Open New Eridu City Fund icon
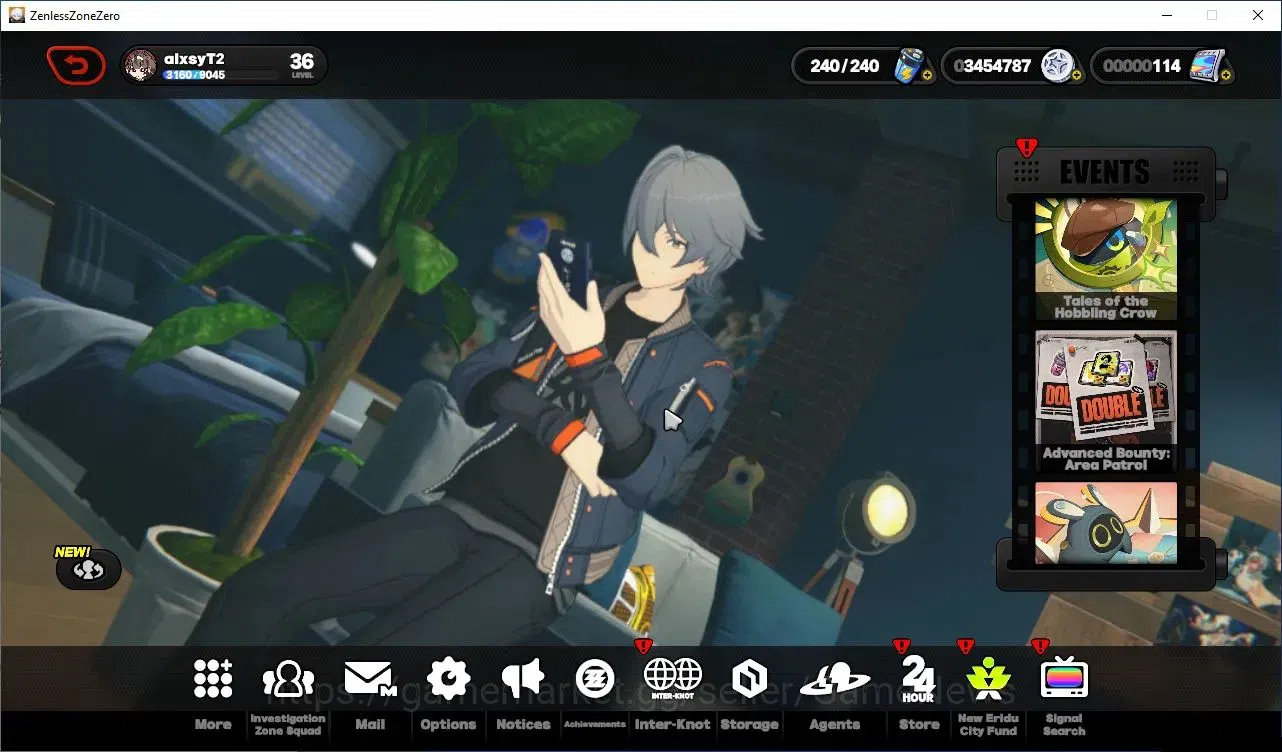 (988, 679)
